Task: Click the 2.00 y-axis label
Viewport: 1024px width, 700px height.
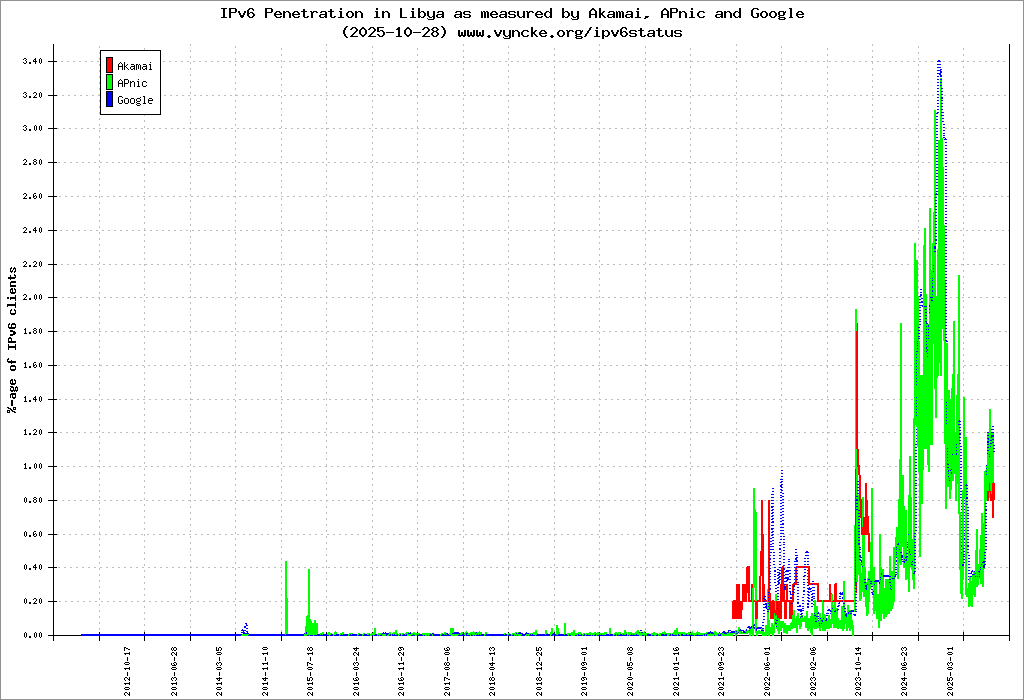Action: (31, 298)
